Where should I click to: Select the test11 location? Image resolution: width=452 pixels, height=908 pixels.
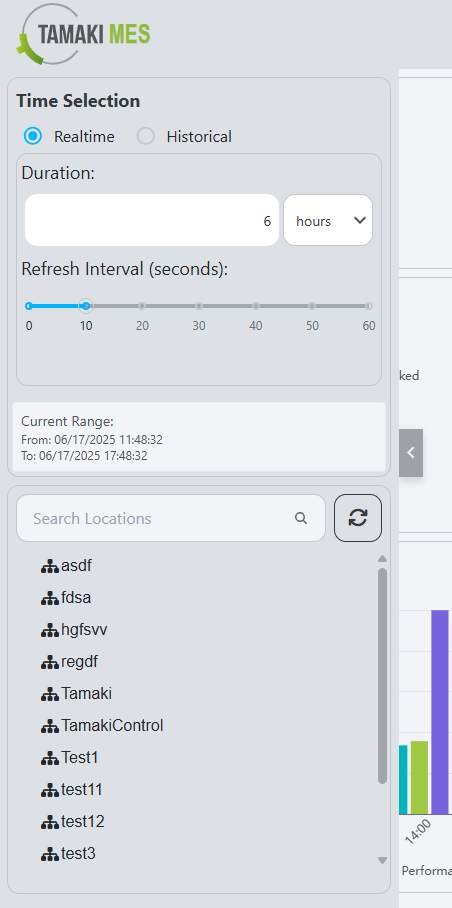coord(82,789)
